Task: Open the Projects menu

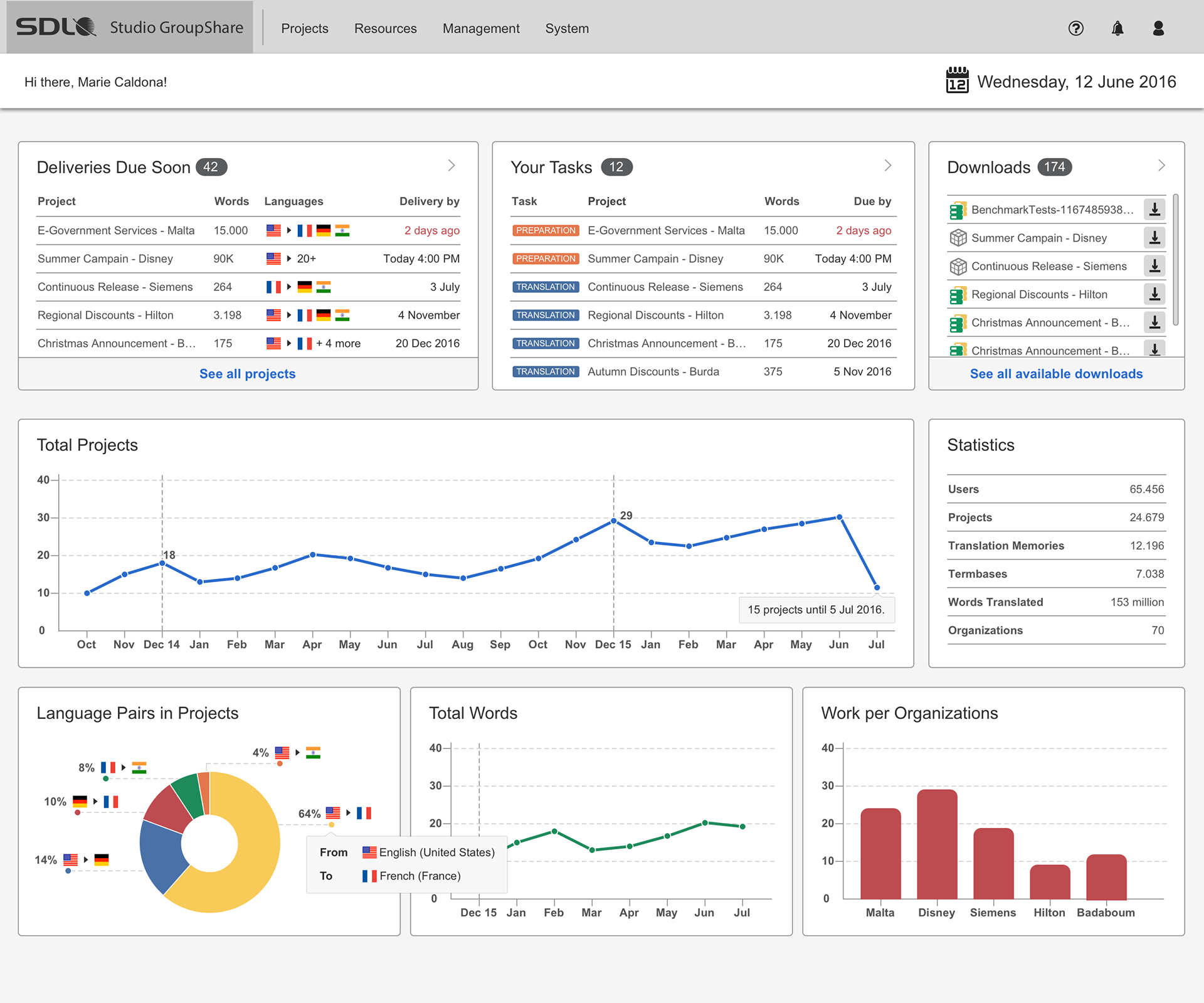Action: coord(305,28)
